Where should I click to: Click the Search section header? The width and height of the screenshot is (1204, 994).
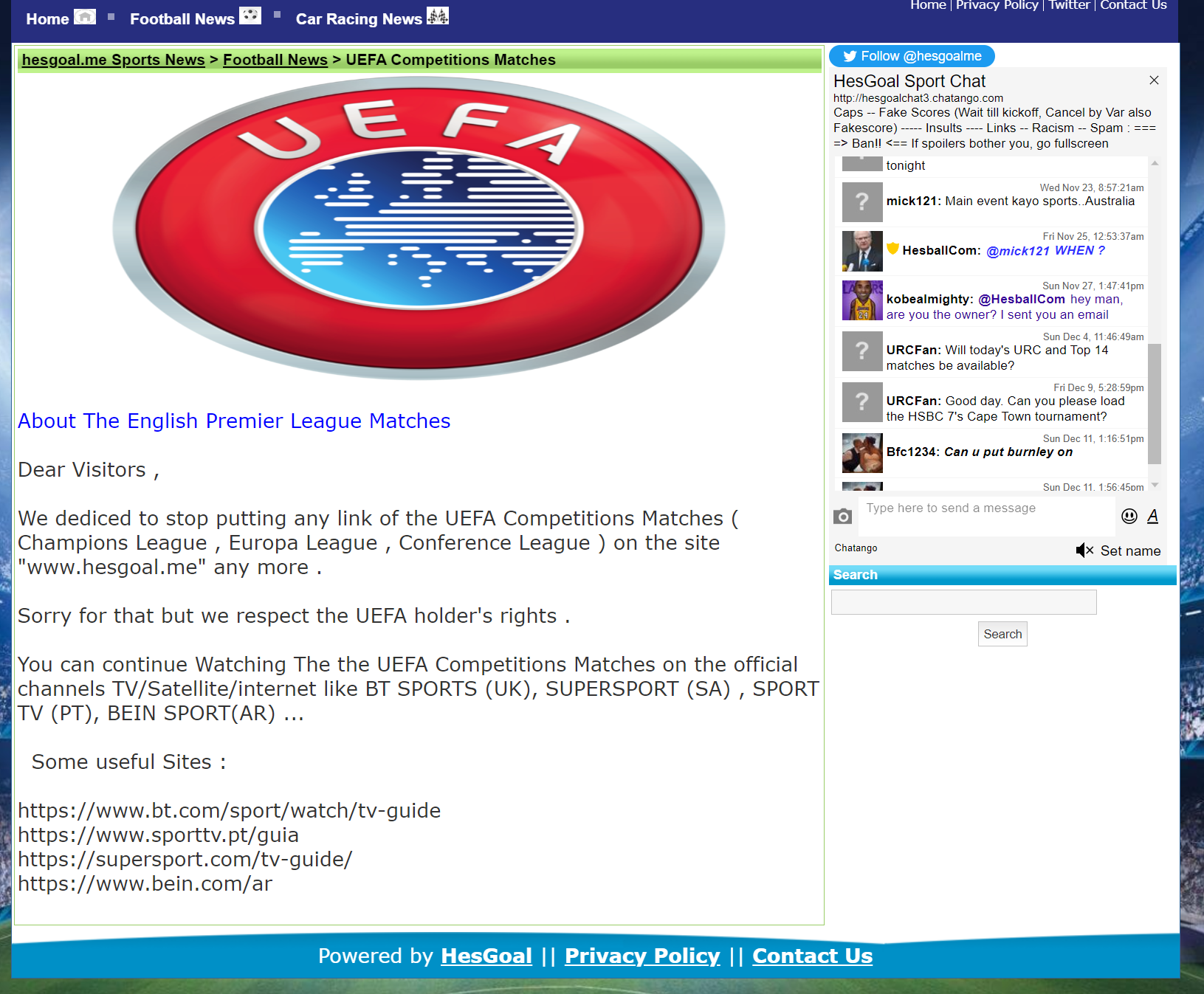pyautogui.click(x=1002, y=575)
